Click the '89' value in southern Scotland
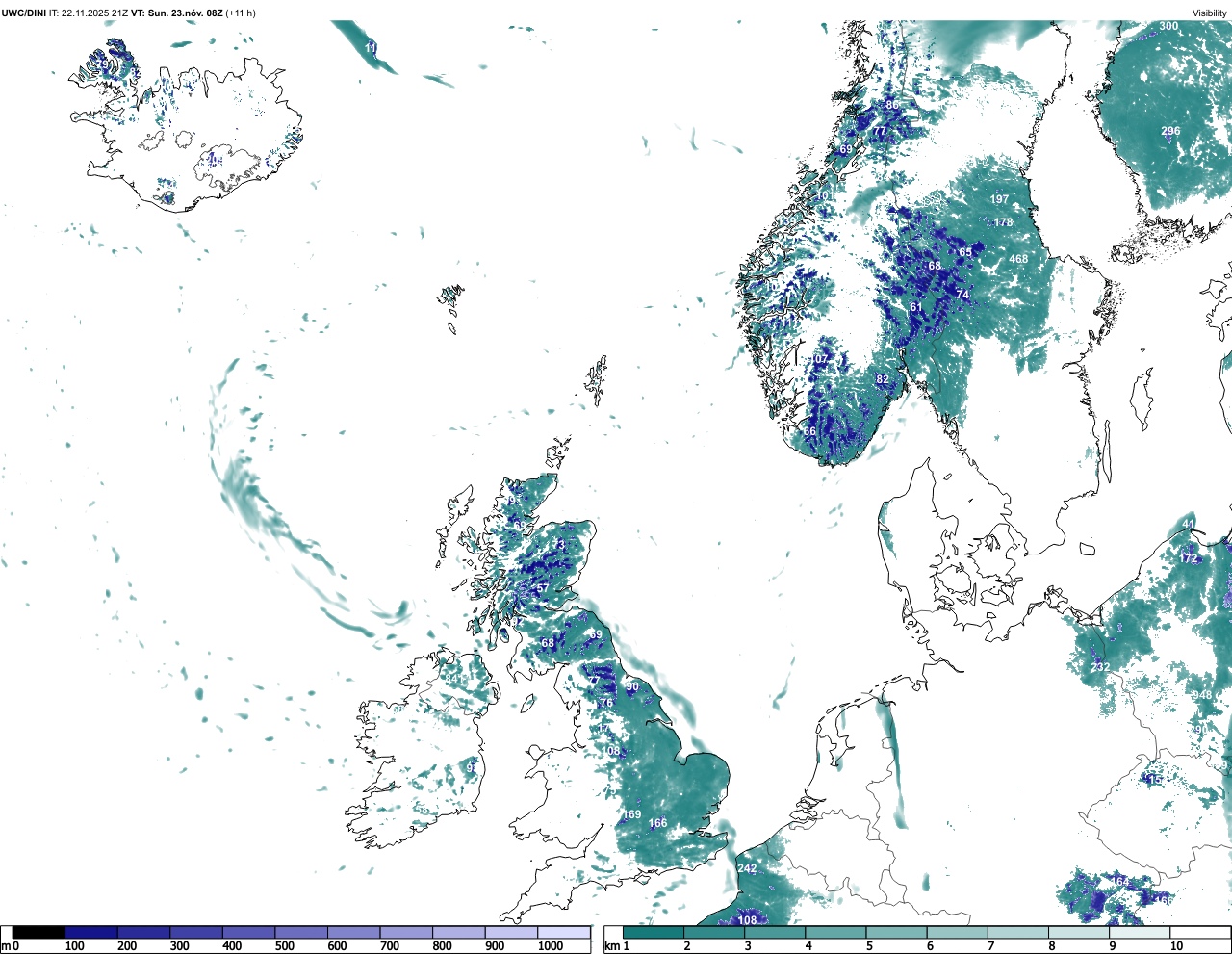1232x954 pixels. (x=596, y=634)
